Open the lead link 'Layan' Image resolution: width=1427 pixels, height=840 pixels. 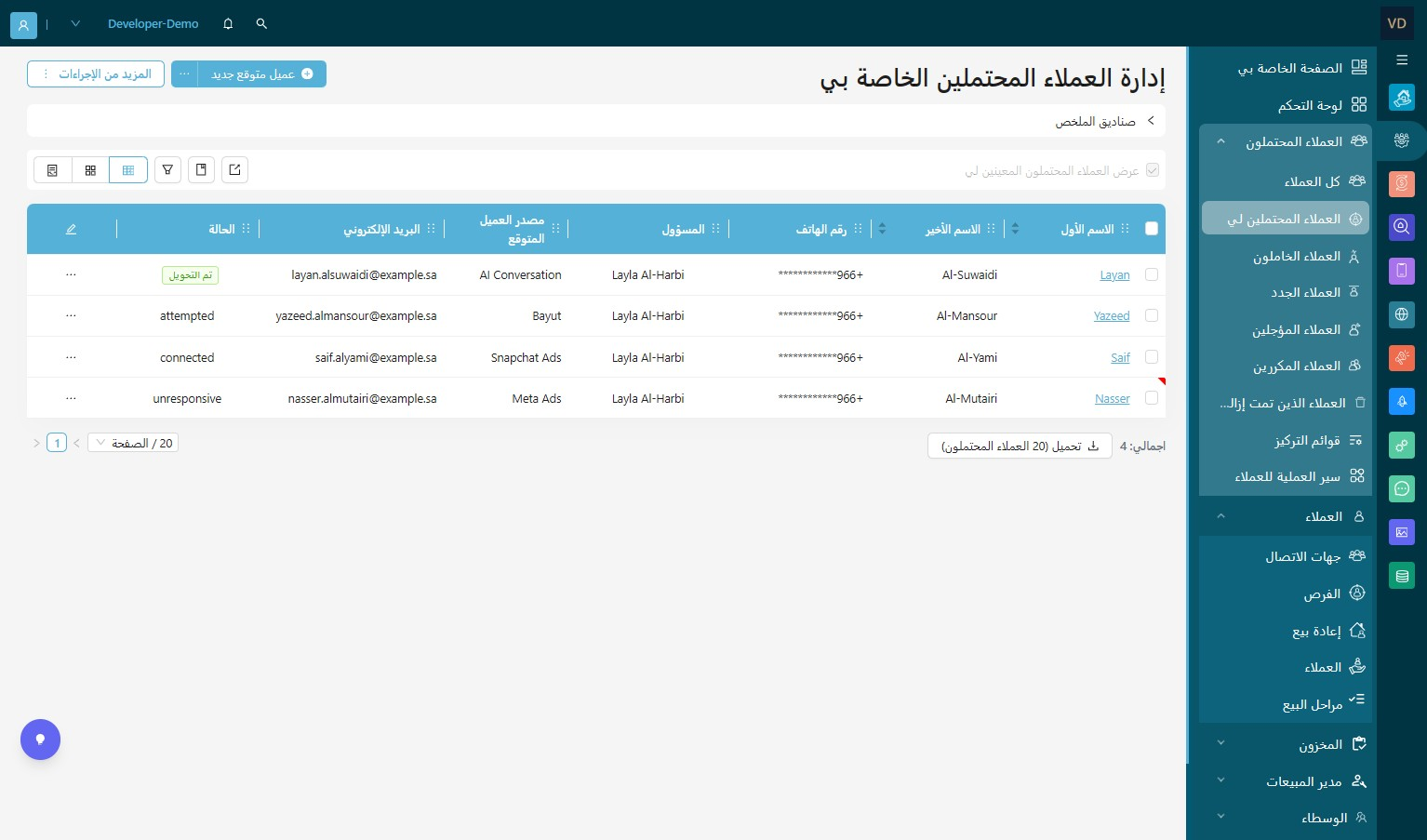point(1114,275)
